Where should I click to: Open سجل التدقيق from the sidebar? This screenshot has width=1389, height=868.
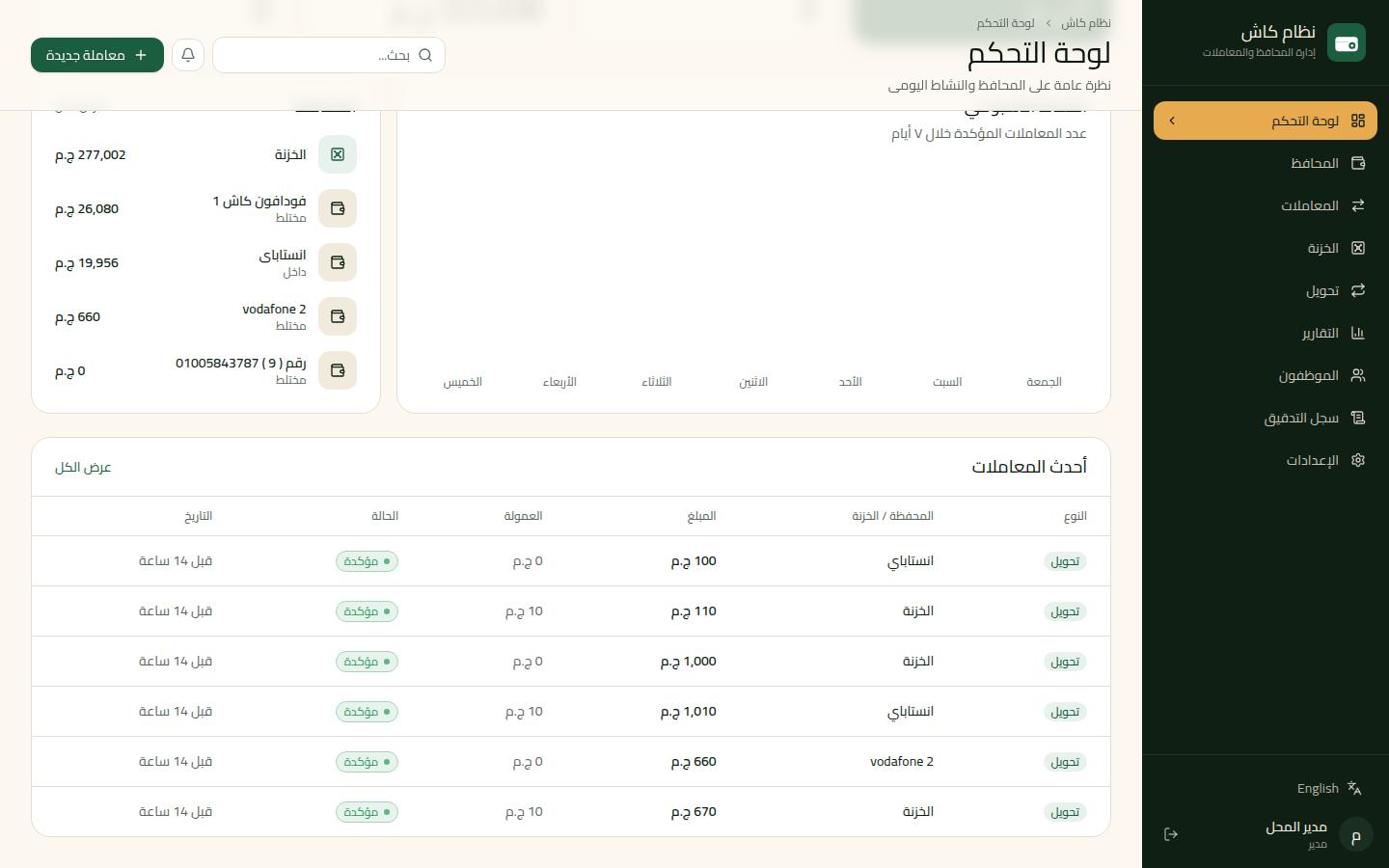click(1266, 418)
